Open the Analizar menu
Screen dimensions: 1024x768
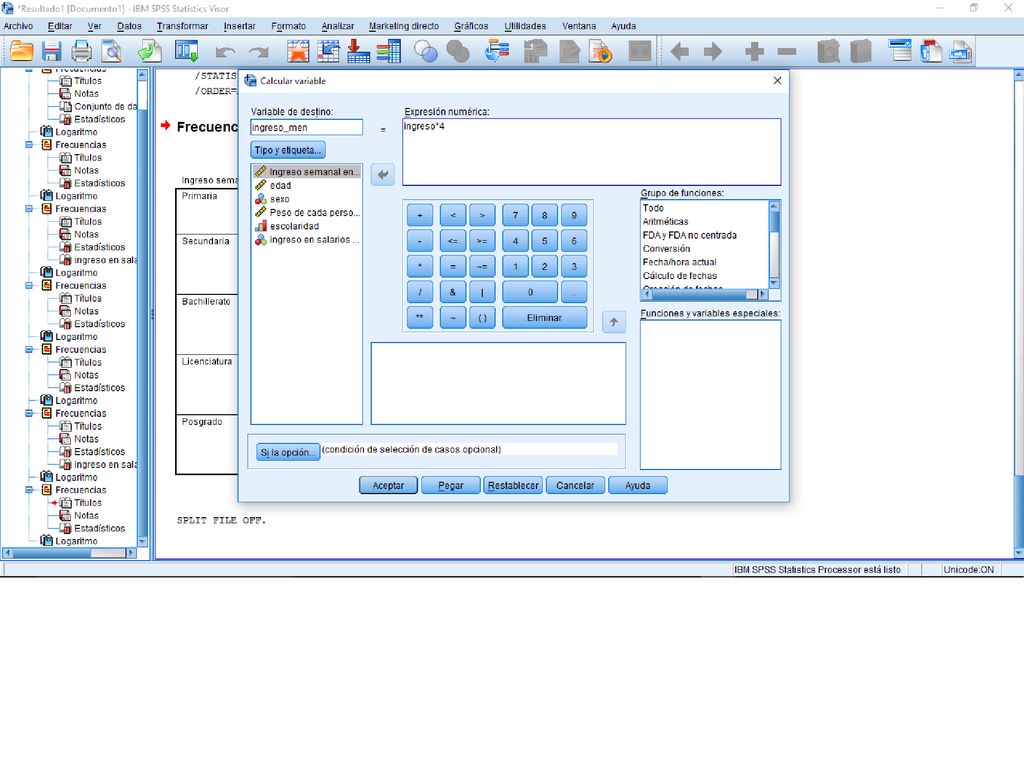coord(338,26)
